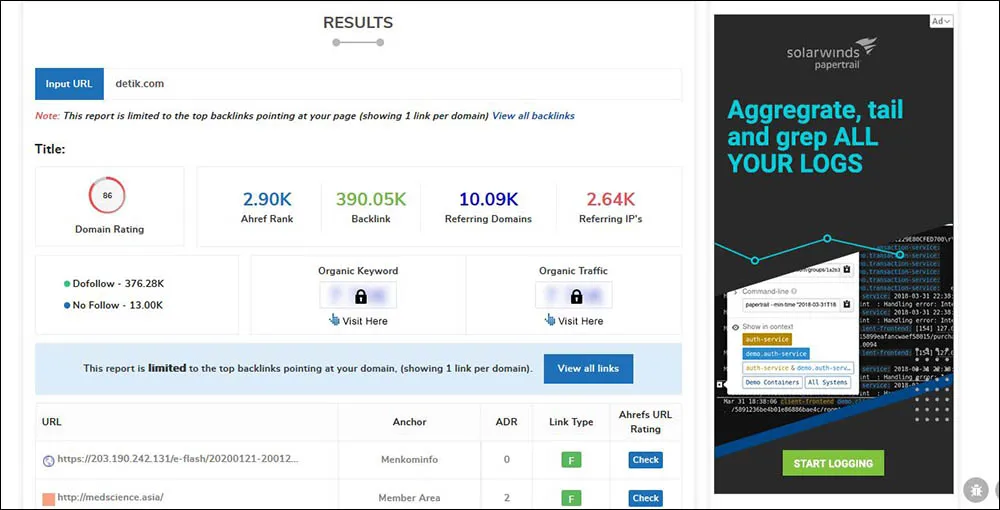Open the medscience.asia backlink URL
The width and height of the screenshot is (1000, 510).
tap(110, 497)
